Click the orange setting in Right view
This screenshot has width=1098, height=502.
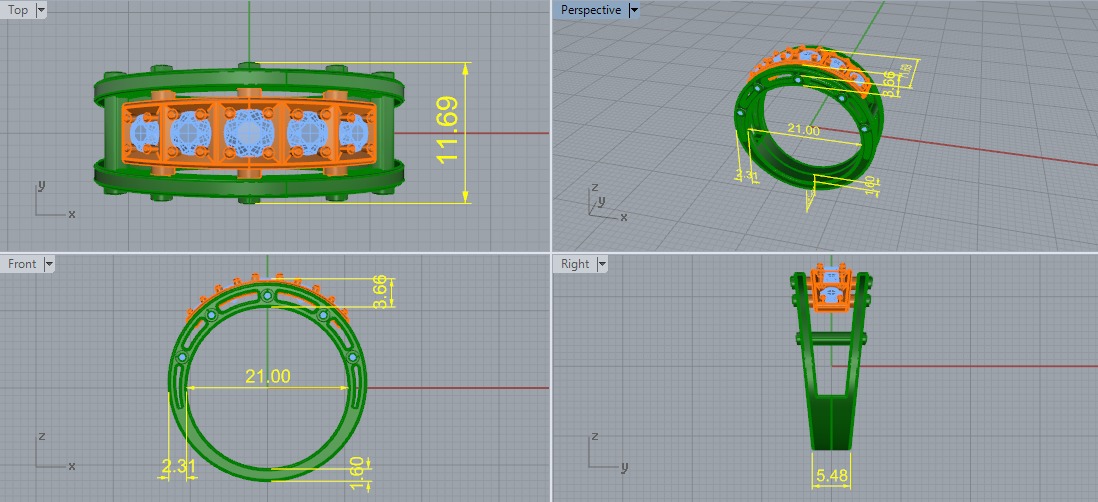click(831, 286)
